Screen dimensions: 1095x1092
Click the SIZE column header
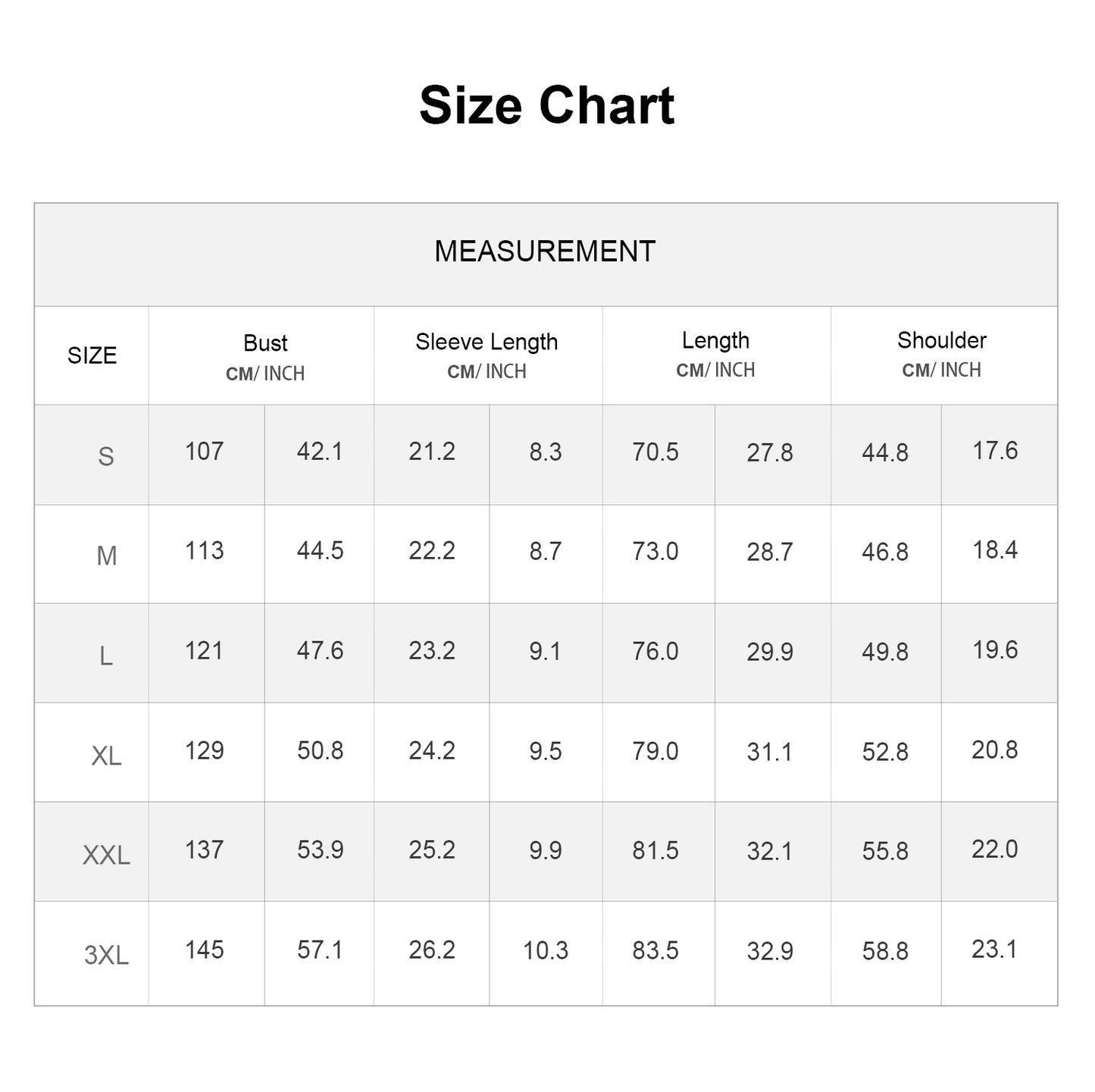[x=92, y=355]
